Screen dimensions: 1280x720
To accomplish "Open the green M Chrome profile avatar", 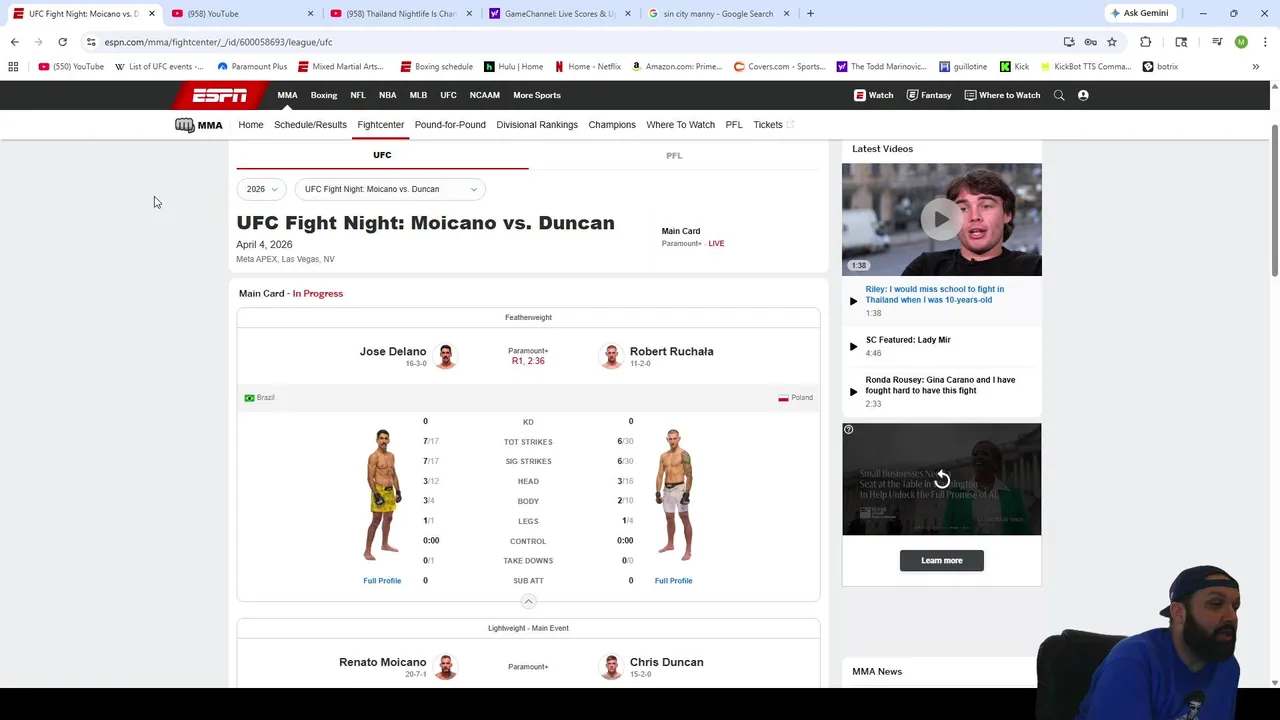I will (1241, 42).
